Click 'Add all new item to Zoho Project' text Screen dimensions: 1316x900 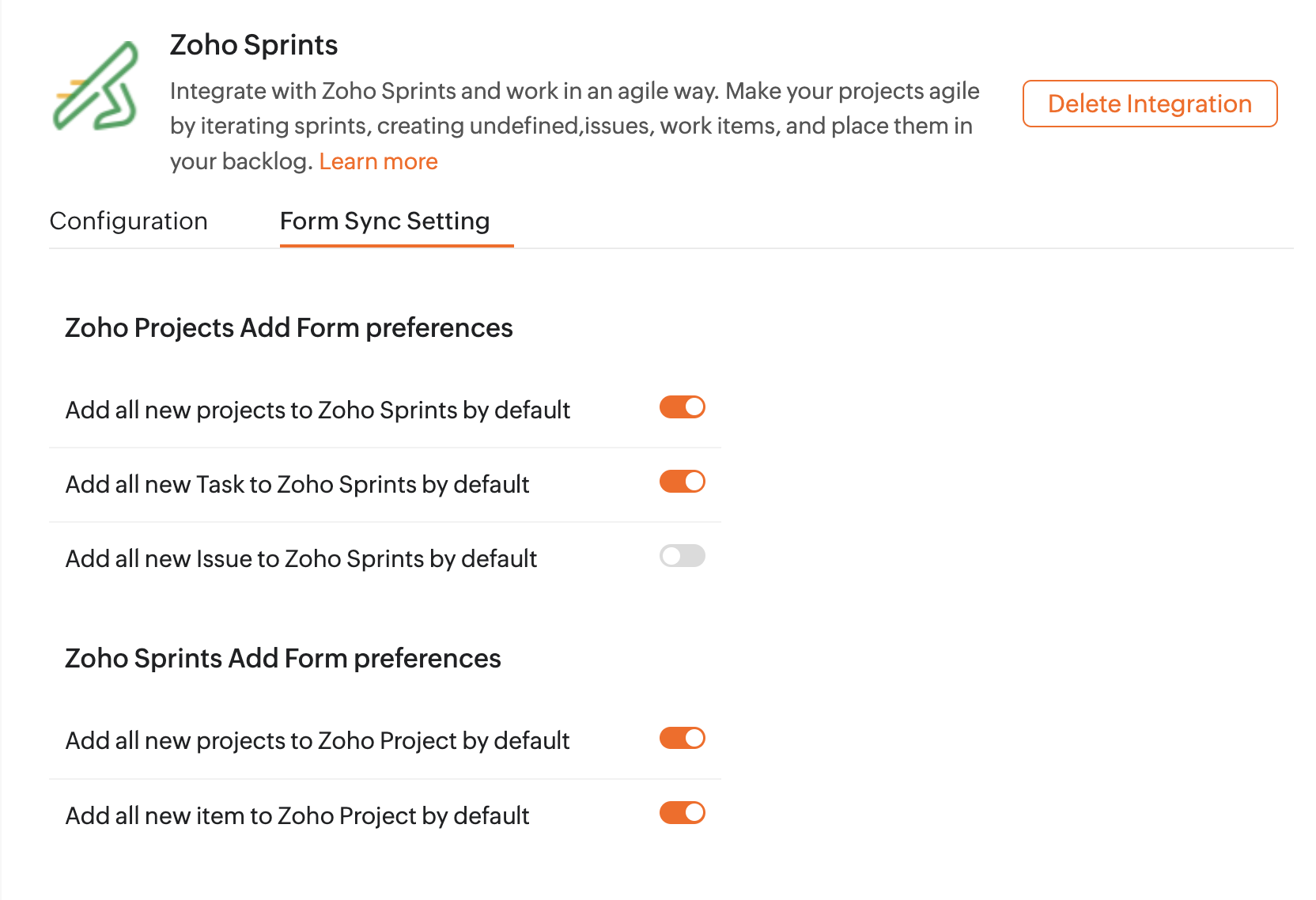[297, 816]
